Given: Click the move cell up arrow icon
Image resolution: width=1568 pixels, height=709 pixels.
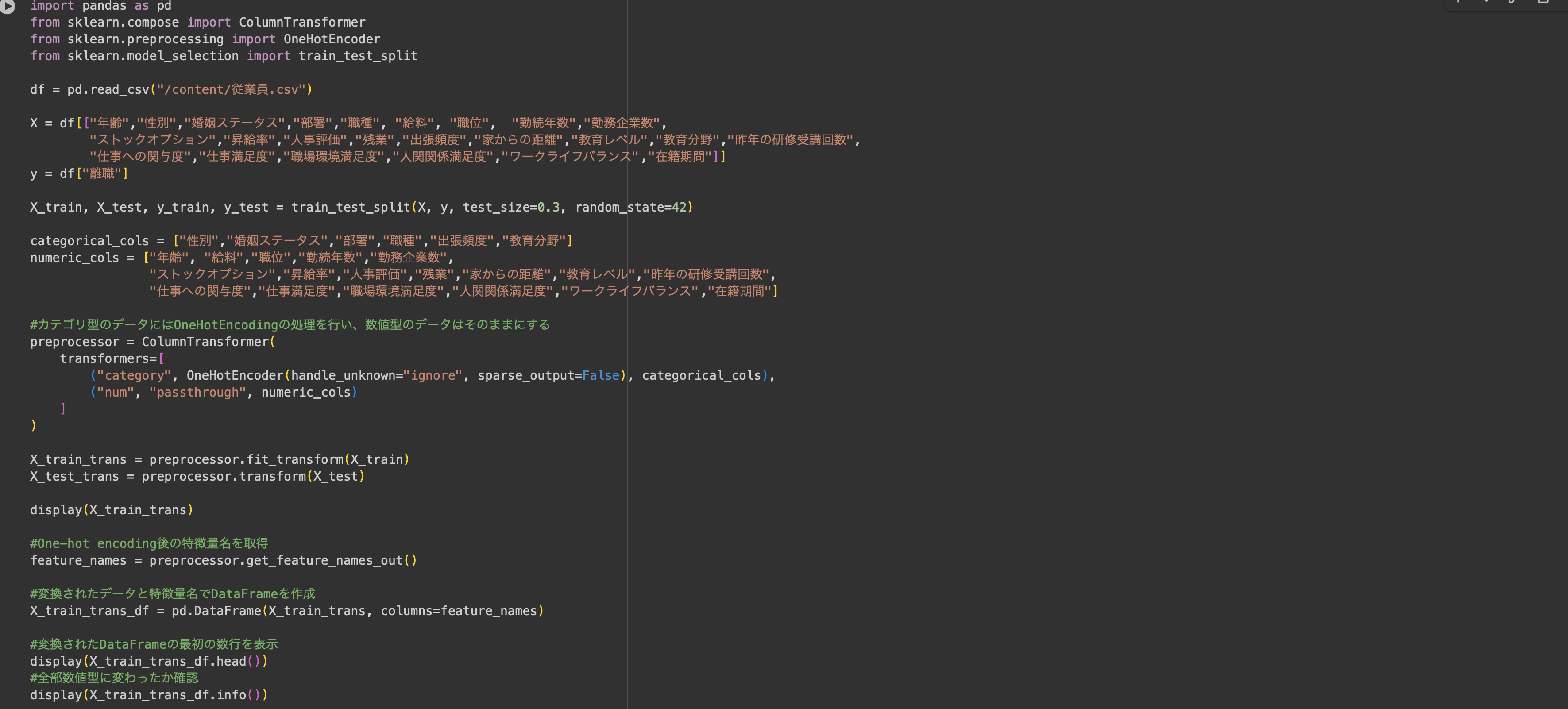Looking at the screenshot, I should pos(1458,2).
